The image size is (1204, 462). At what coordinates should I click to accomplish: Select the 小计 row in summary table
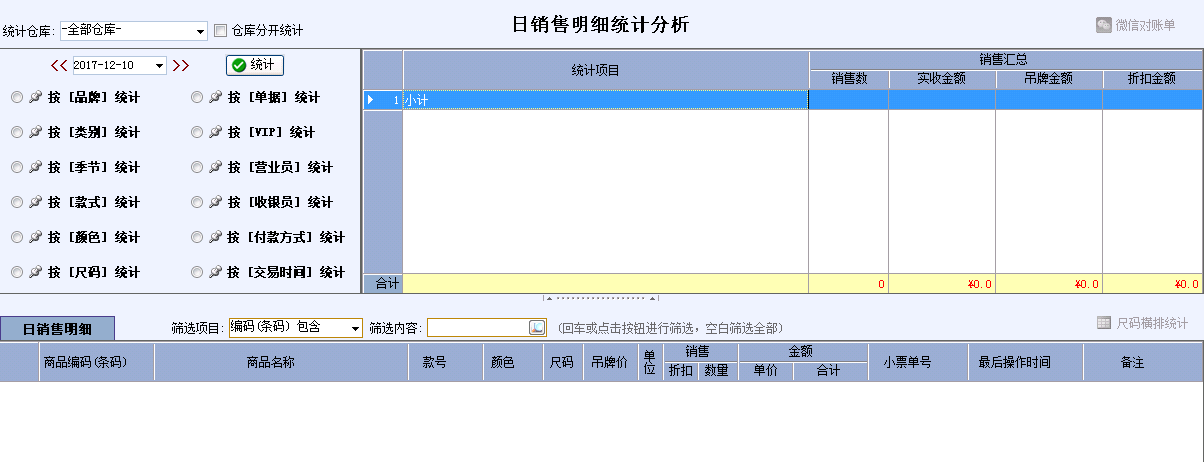click(782, 100)
